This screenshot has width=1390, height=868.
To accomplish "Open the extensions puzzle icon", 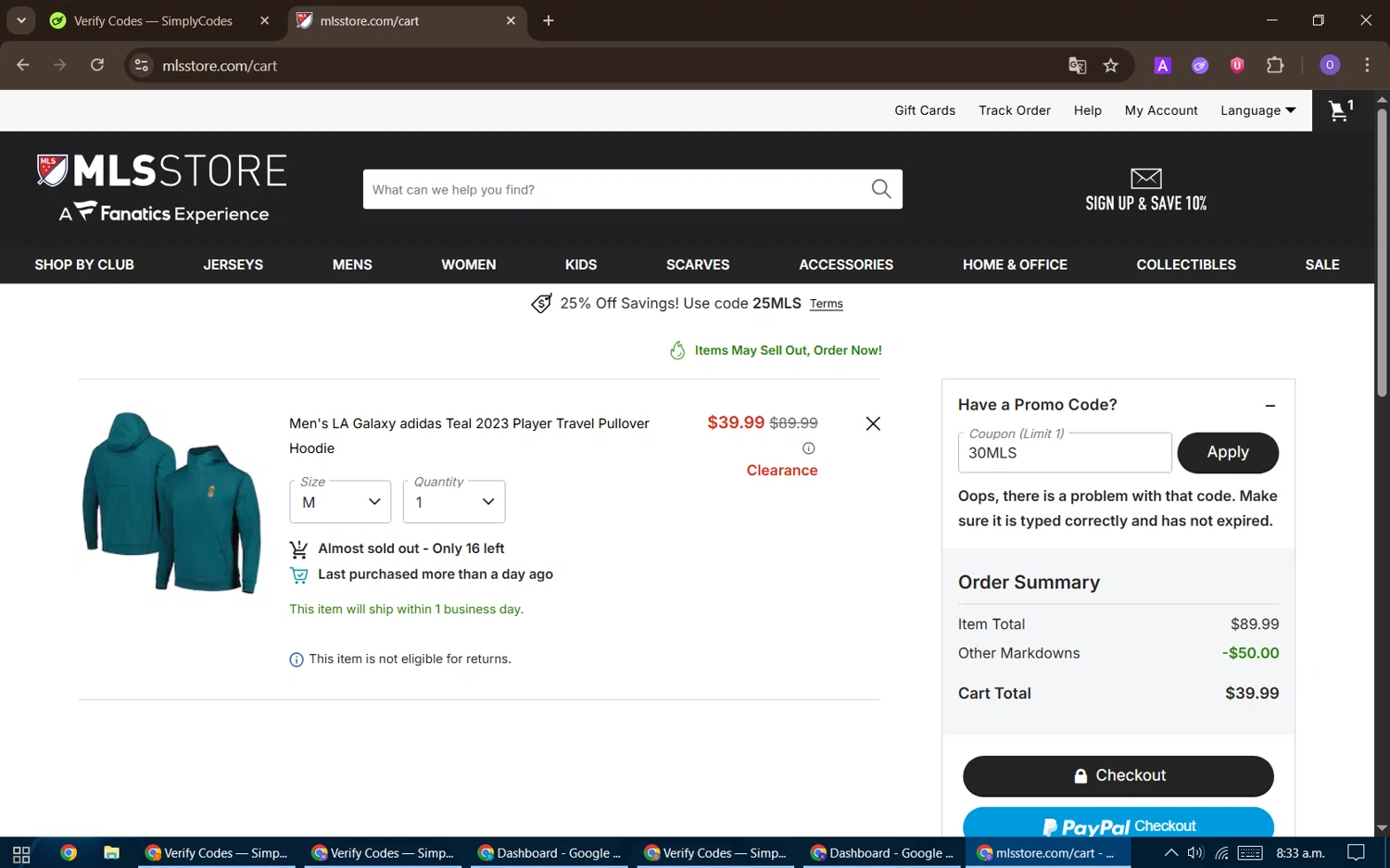I will click(x=1275, y=65).
